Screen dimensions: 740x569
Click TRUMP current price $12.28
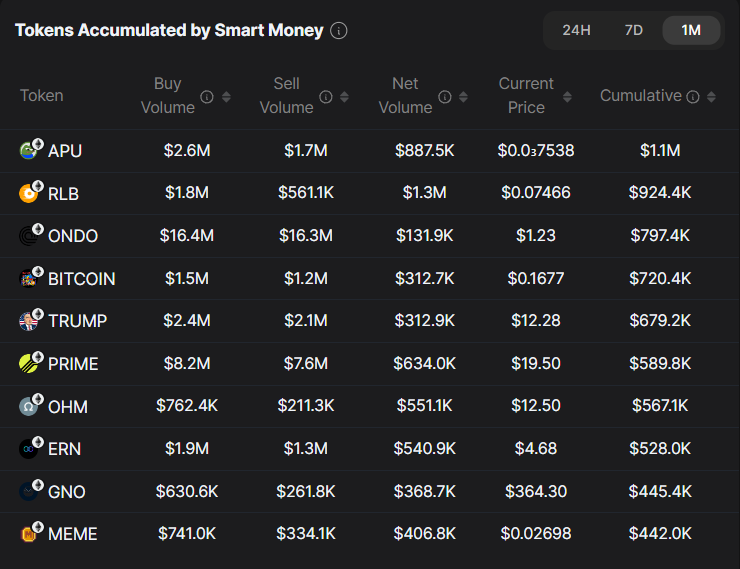[x=536, y=321]
